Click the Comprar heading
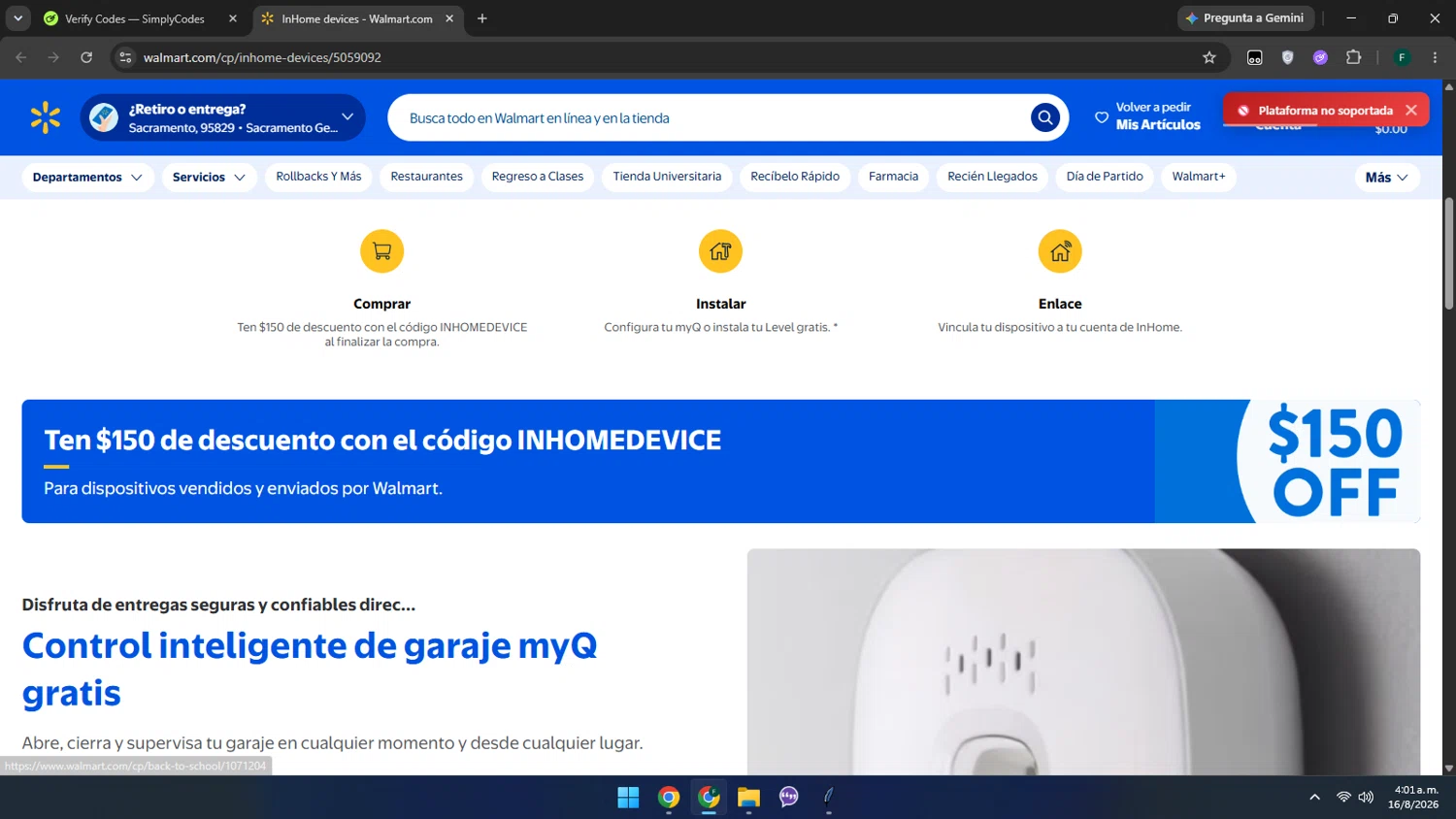The width and height of the screenshot is (1456, 819). click(x=381, y=304)
